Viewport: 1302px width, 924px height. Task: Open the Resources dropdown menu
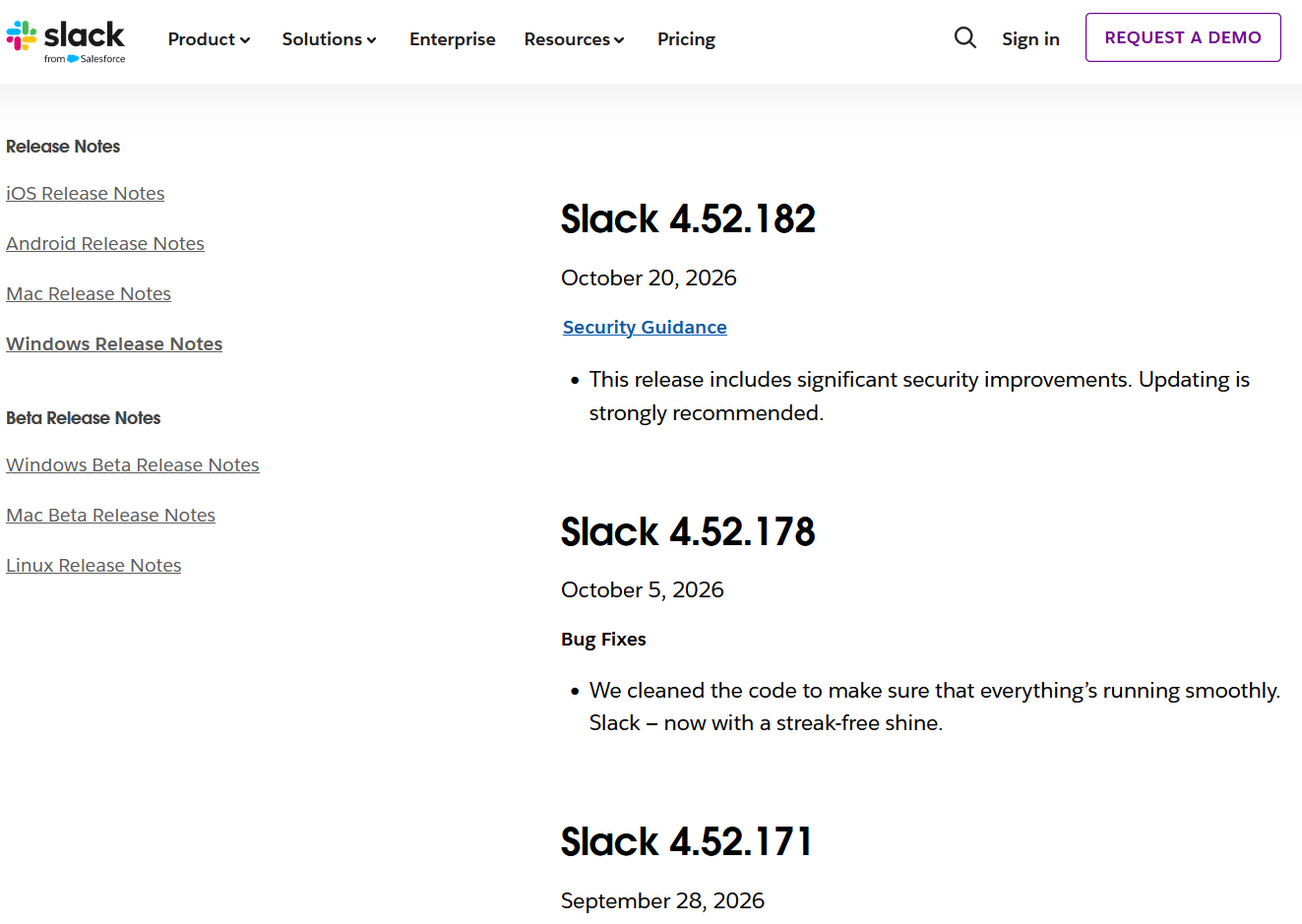click(575, 39)
